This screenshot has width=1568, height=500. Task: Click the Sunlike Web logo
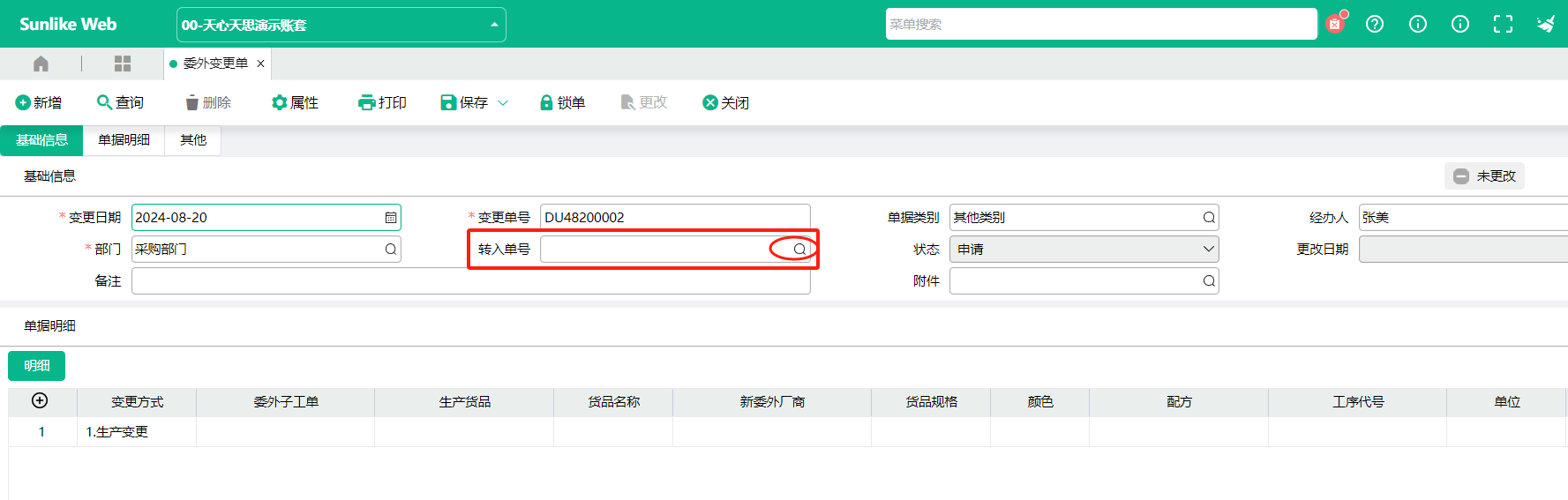pyautogui.click(x=68, y=25)
